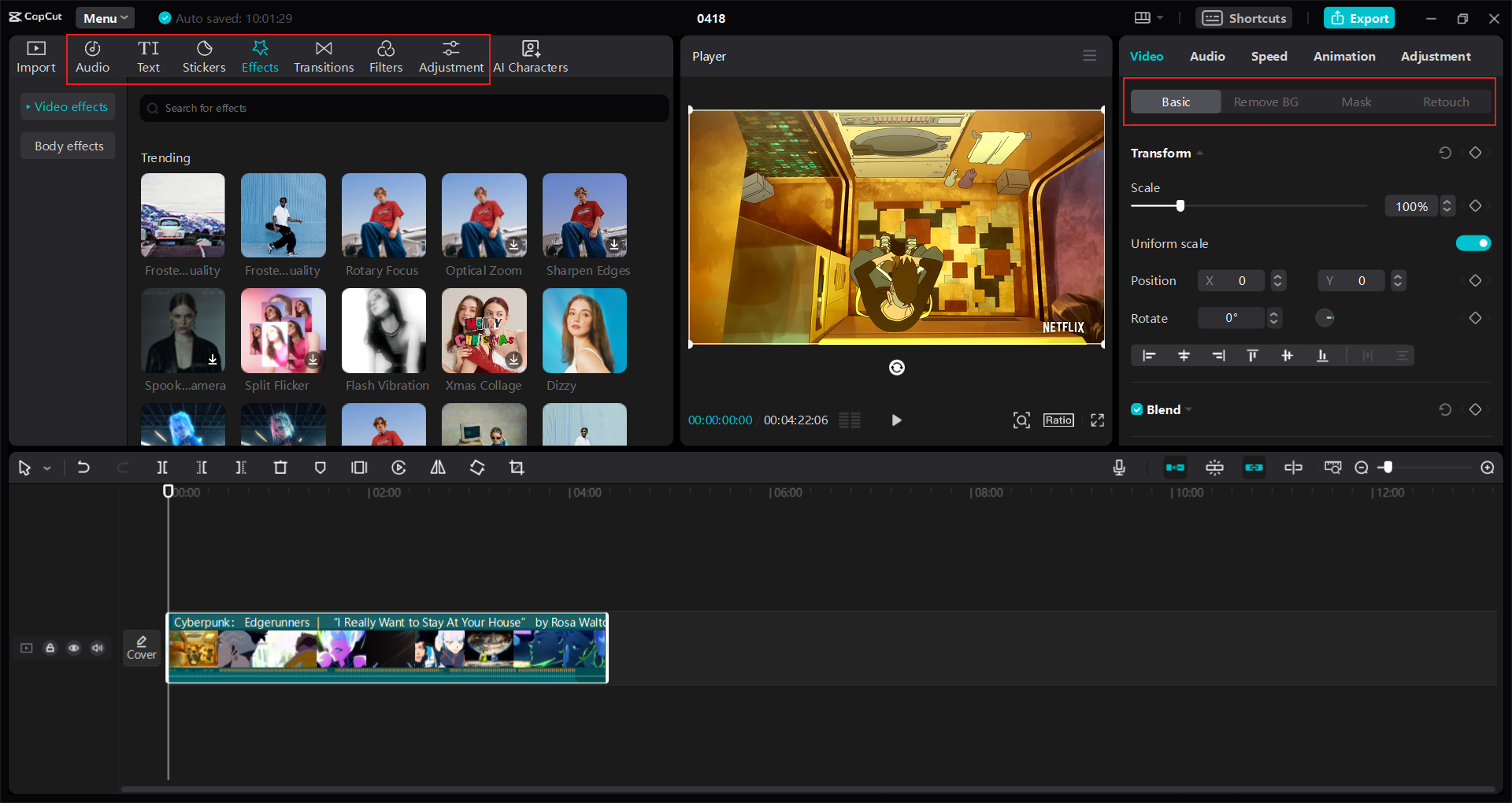
Task: Open the Effects panel
Action: pos(260,56)
